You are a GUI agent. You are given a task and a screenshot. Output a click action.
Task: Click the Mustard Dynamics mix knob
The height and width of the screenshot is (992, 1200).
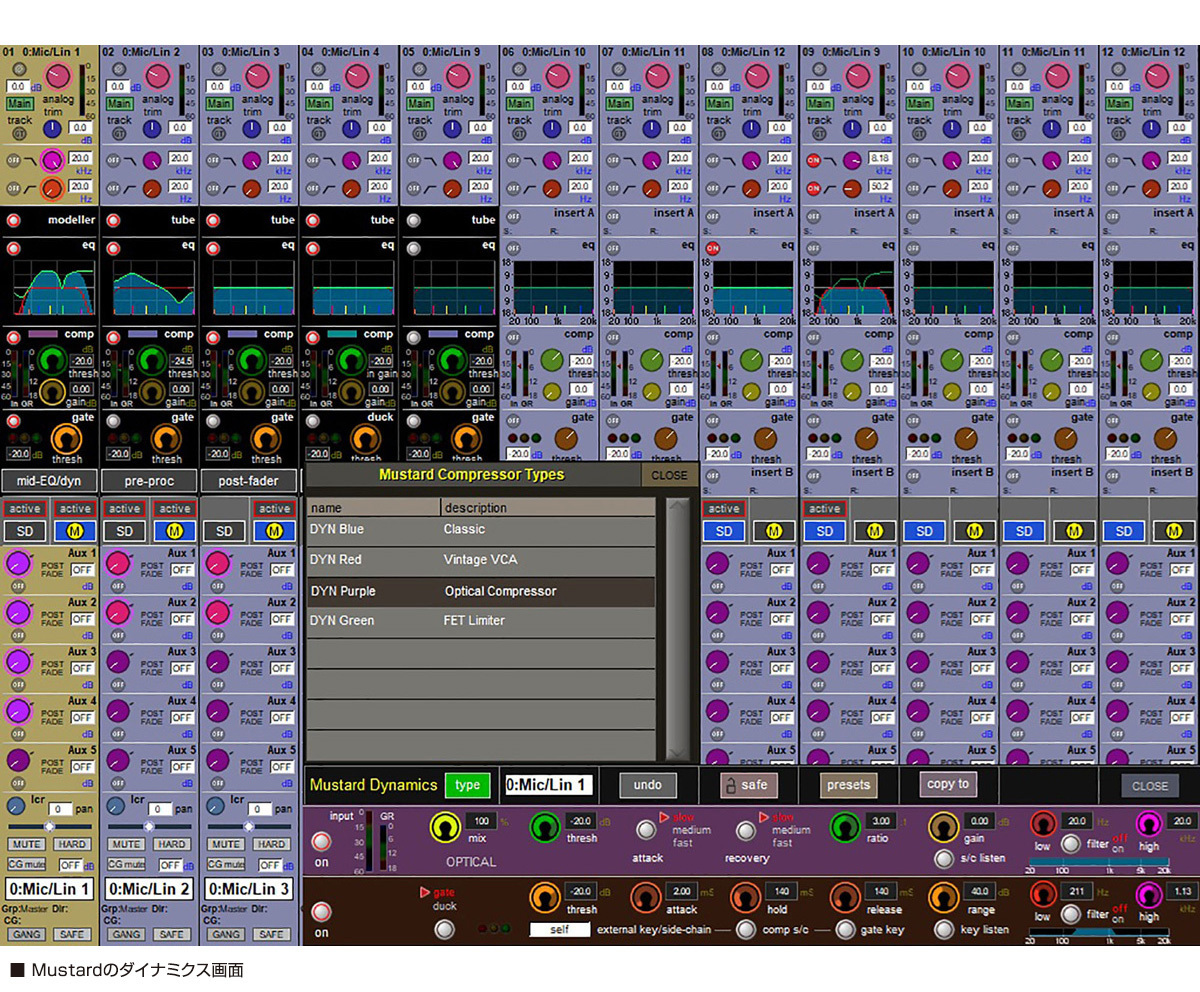444,827
